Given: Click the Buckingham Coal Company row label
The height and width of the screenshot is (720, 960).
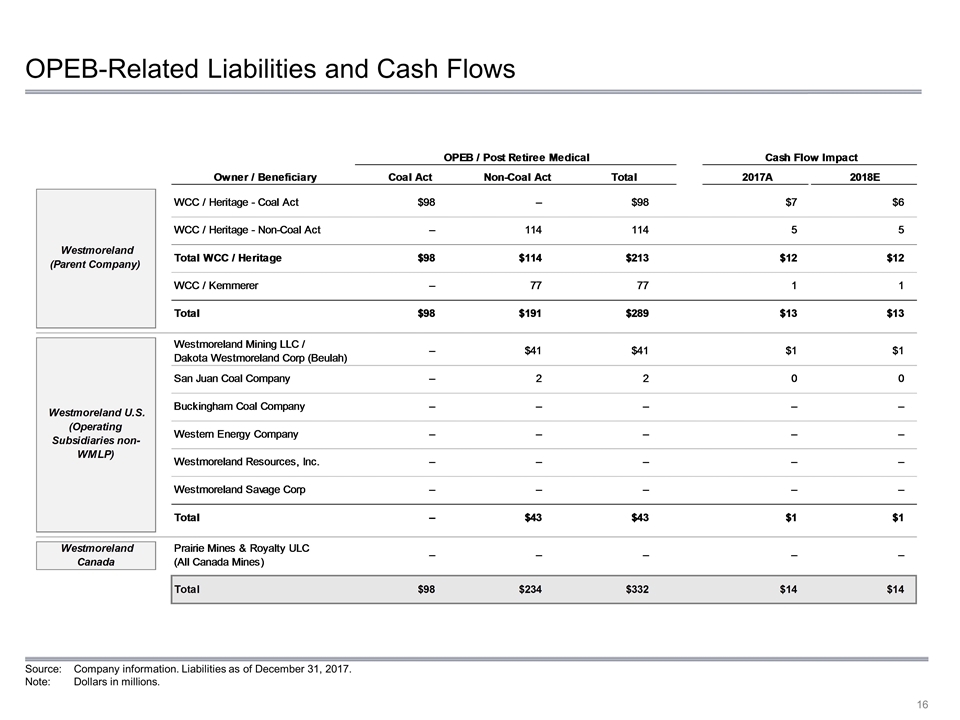Looking at the screenshot, I should pyautogui.click(x=239, y=407).
